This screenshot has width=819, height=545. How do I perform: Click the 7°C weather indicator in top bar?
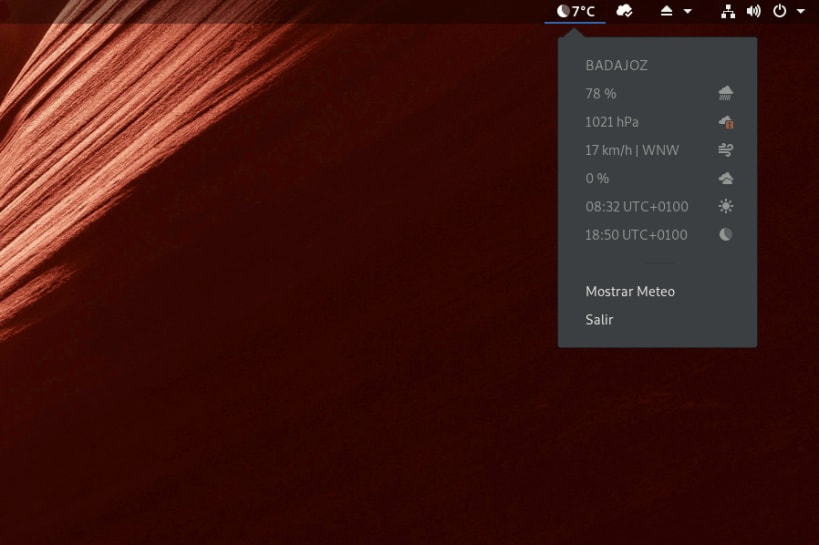point(575,11)
